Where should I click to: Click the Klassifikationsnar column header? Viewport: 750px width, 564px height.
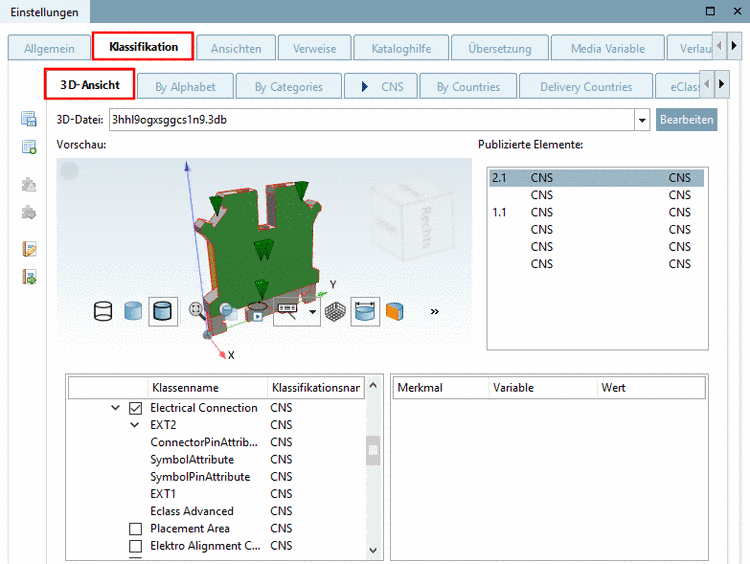click(x=316, y=387)
